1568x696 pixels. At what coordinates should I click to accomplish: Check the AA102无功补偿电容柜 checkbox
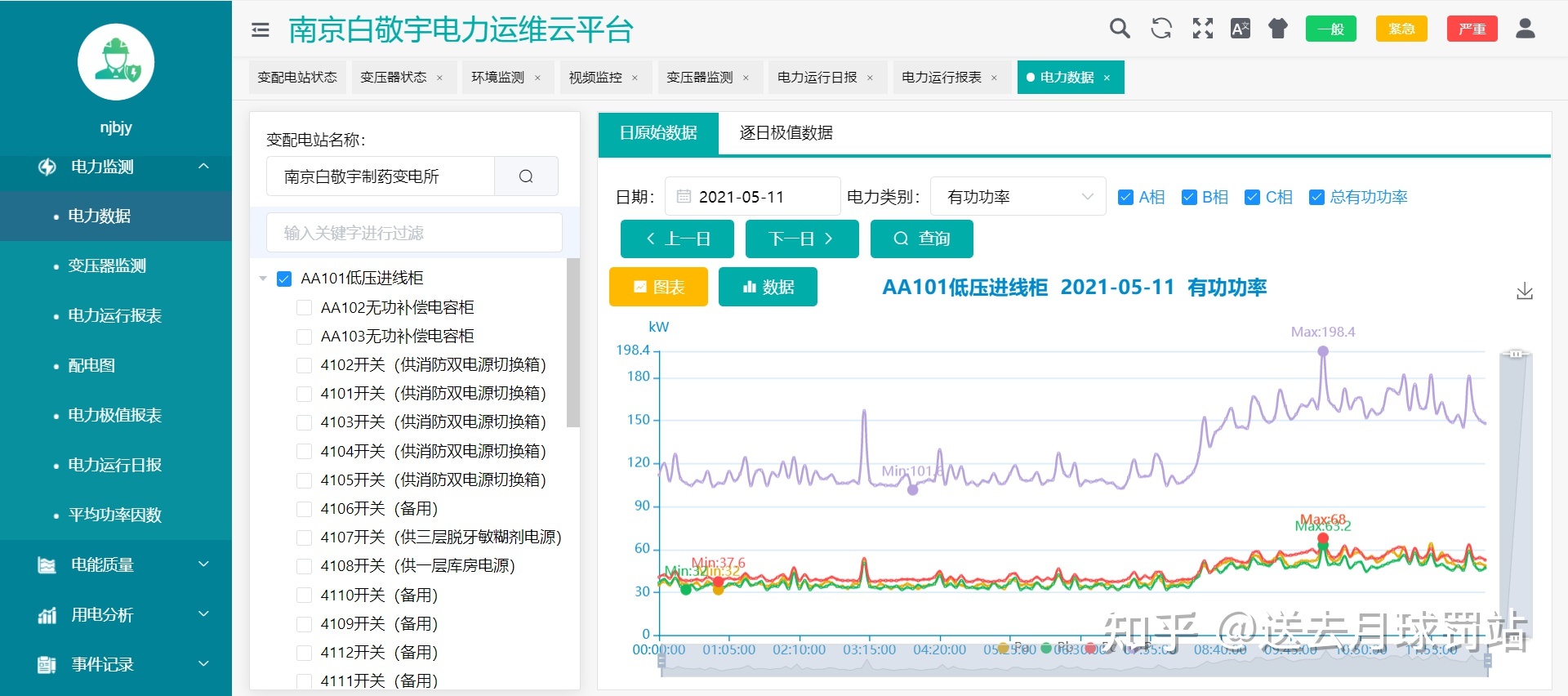click(304, 307)
